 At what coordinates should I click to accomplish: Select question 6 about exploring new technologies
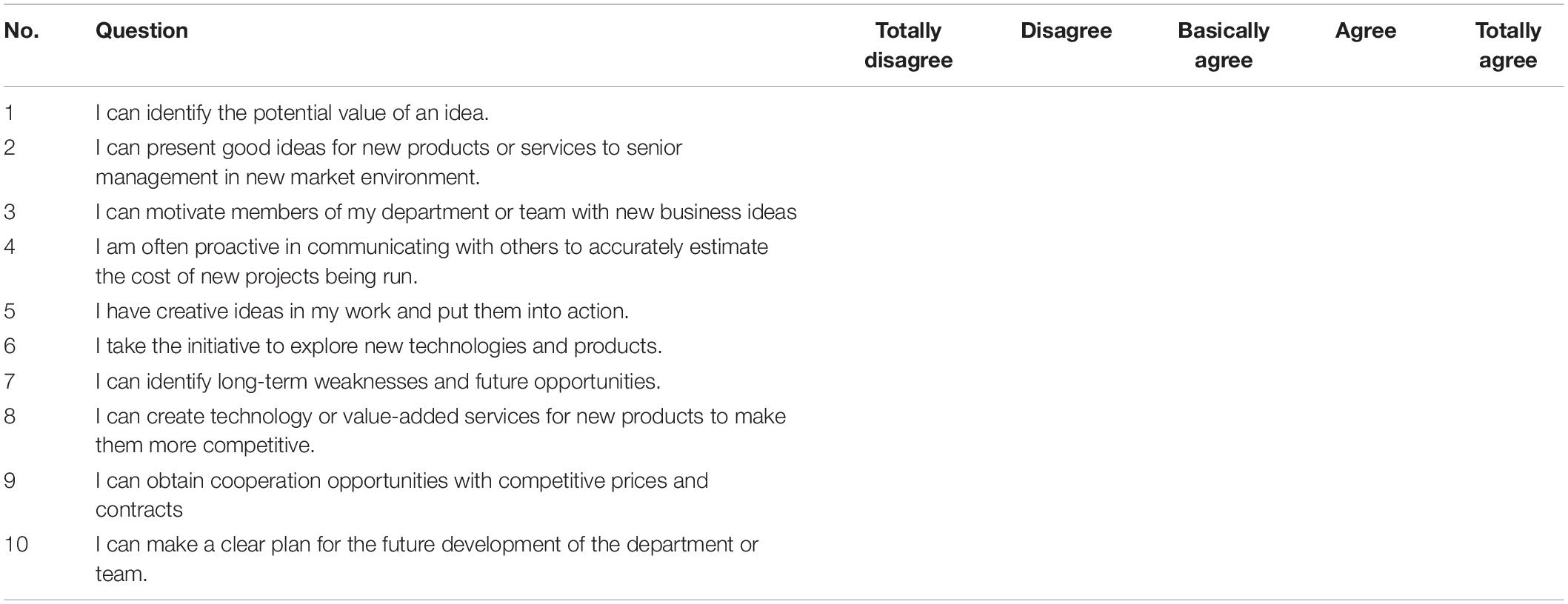378,346
